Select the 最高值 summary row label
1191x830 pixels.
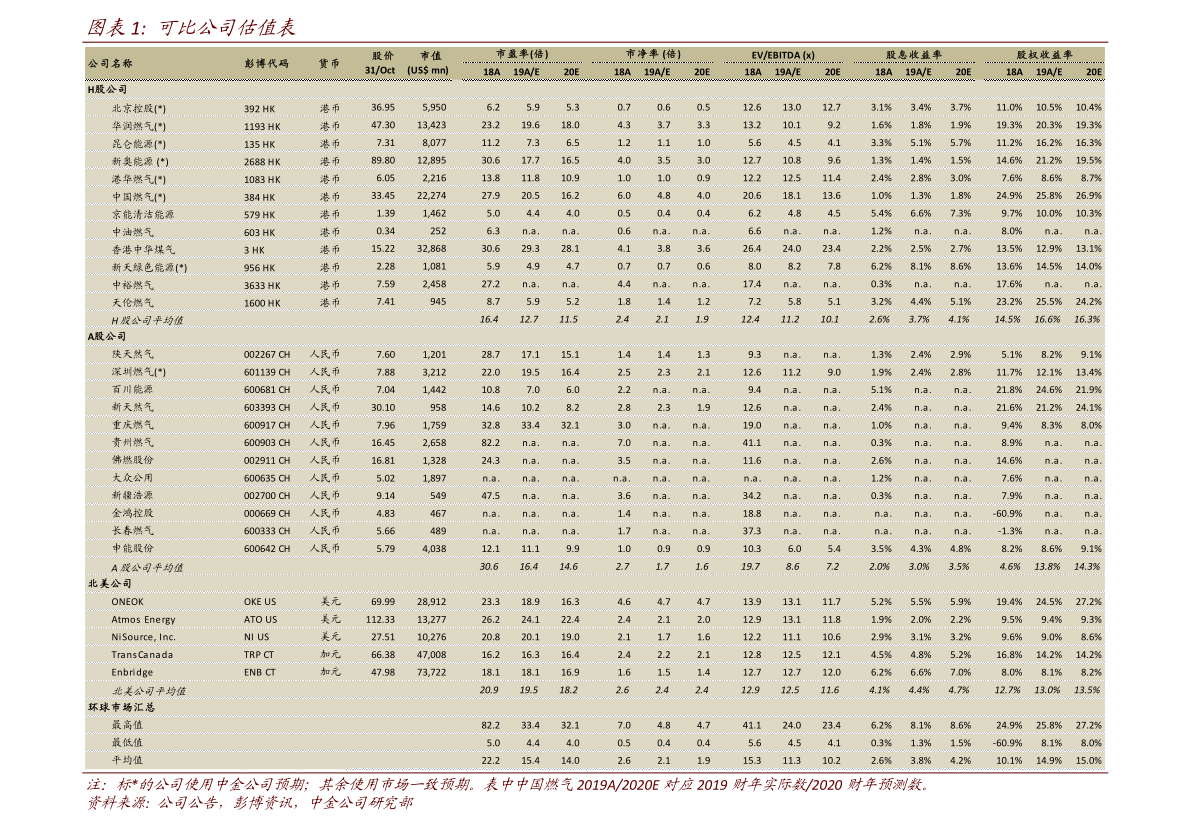pos(127,725)
